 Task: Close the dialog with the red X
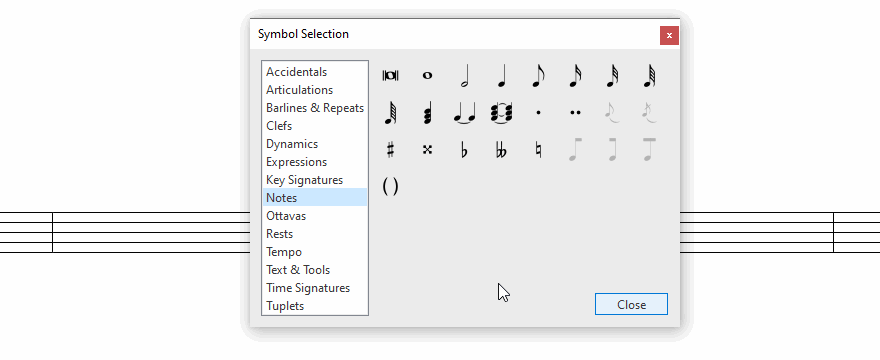(669, 35)
